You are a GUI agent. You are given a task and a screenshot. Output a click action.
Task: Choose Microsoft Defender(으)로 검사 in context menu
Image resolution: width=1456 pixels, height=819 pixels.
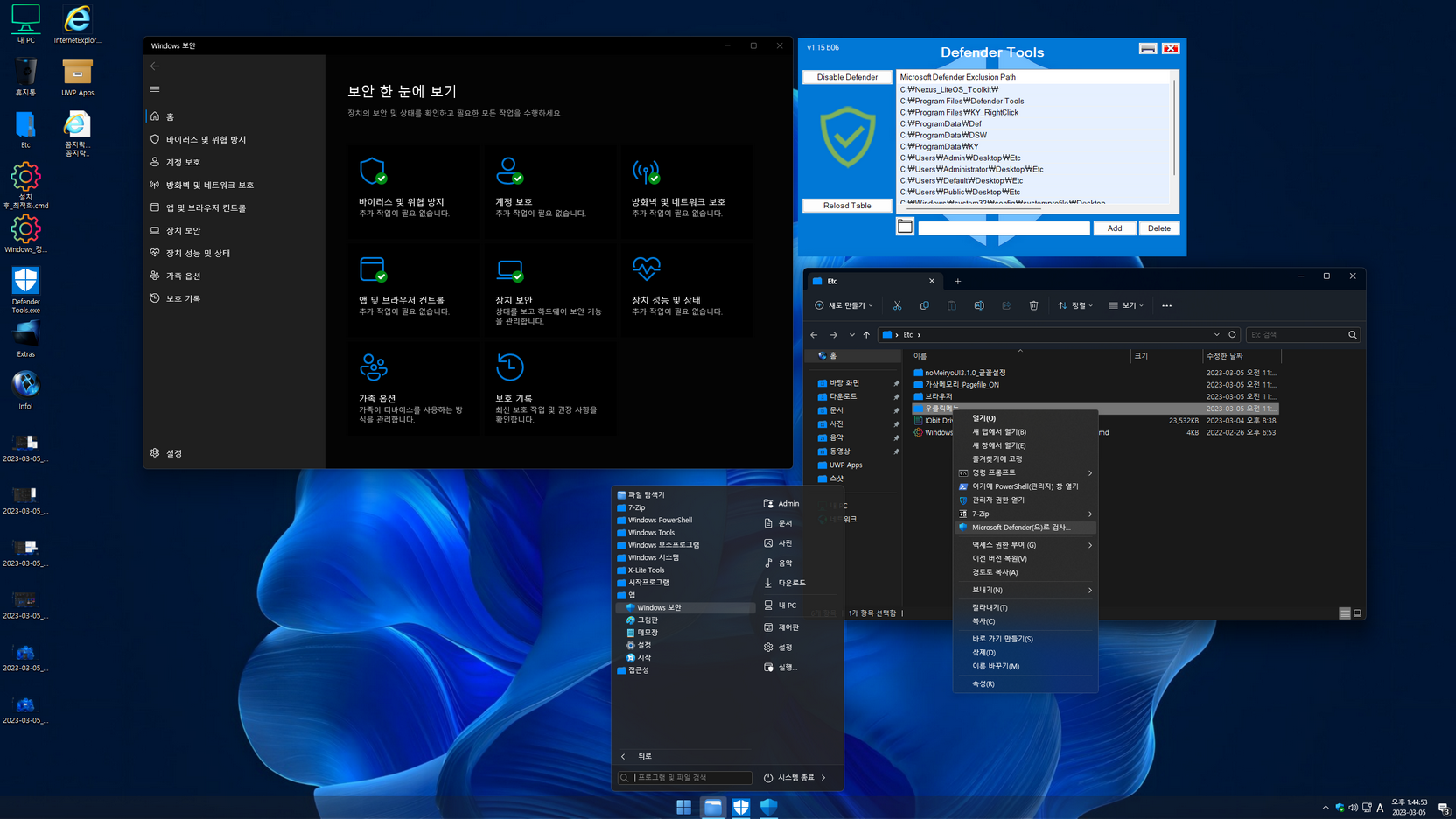[x=1025, y=528]
